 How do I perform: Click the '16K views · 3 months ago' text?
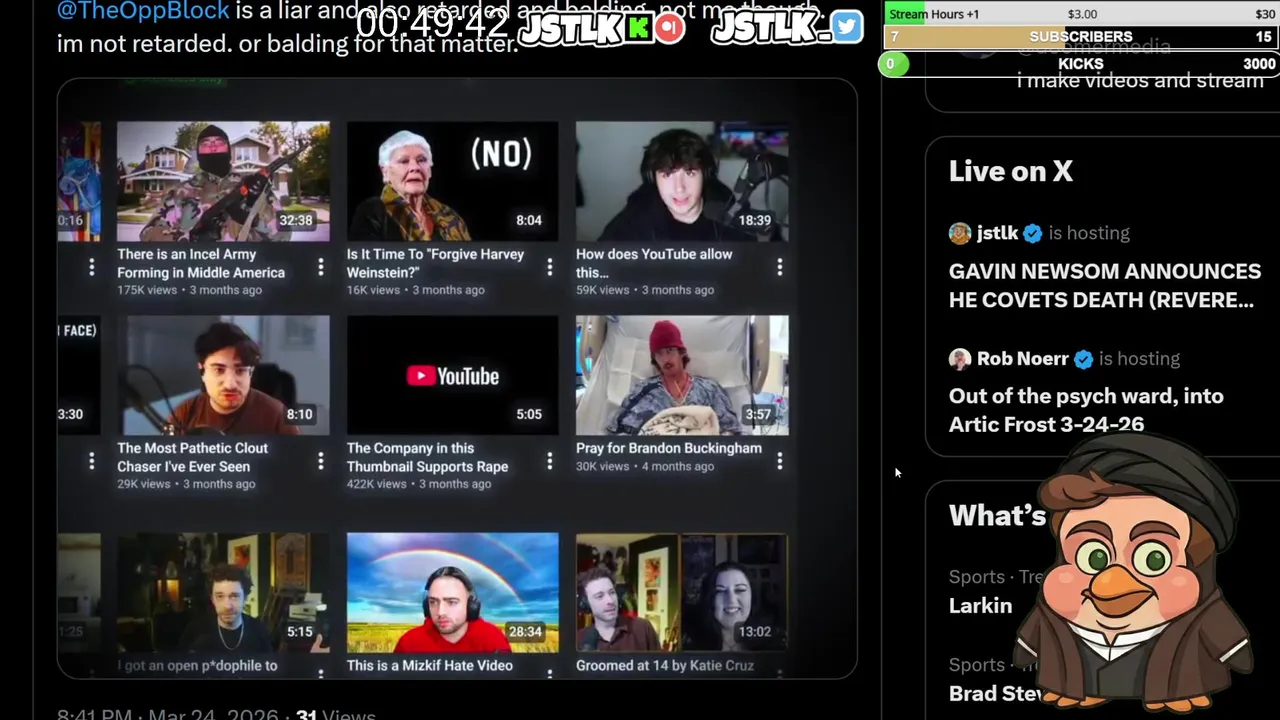click(416, 290)
